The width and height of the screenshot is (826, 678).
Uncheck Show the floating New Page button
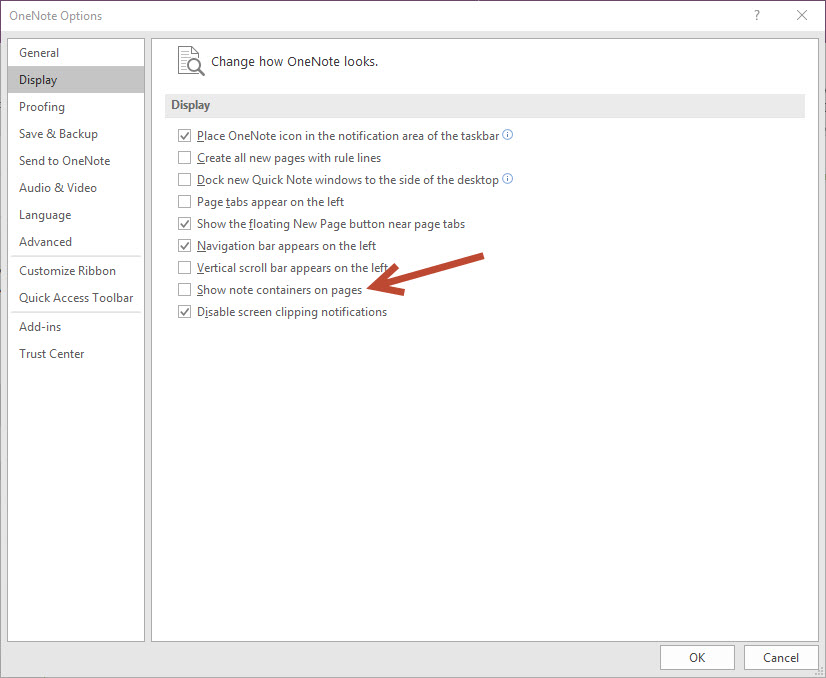[184, 224]
